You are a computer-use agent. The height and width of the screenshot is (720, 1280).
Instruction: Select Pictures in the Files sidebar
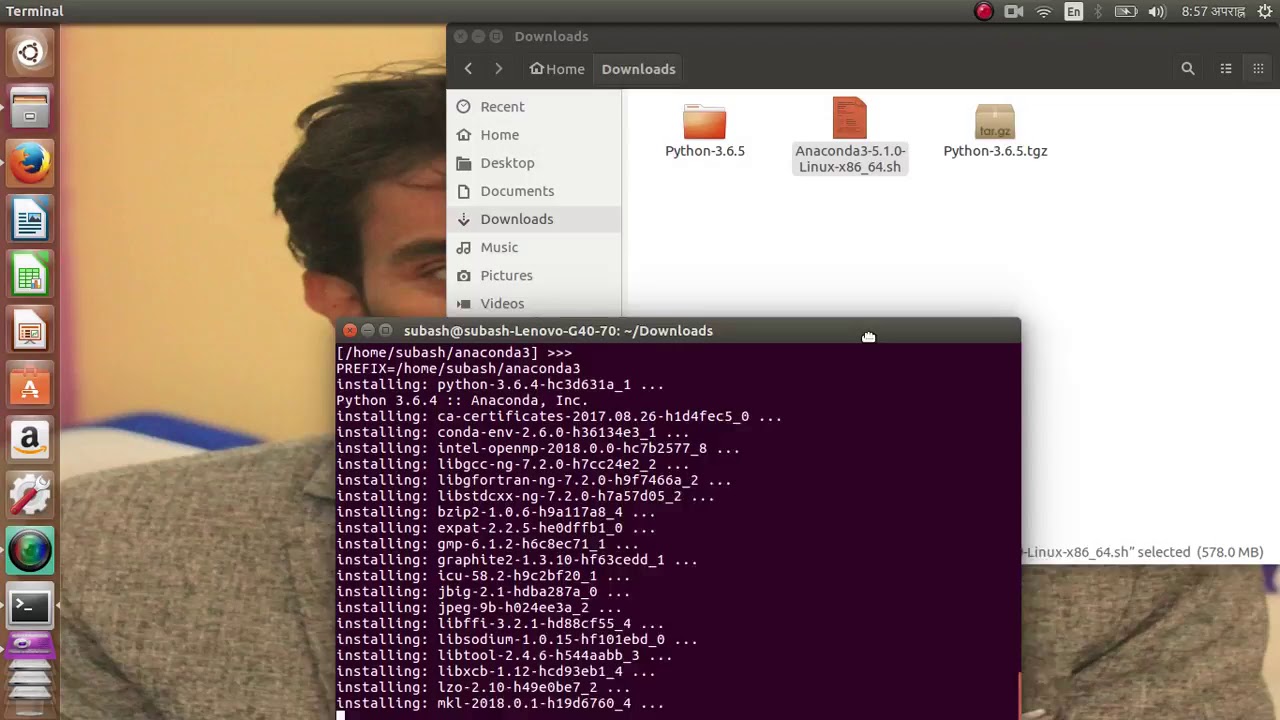[534, 275]
